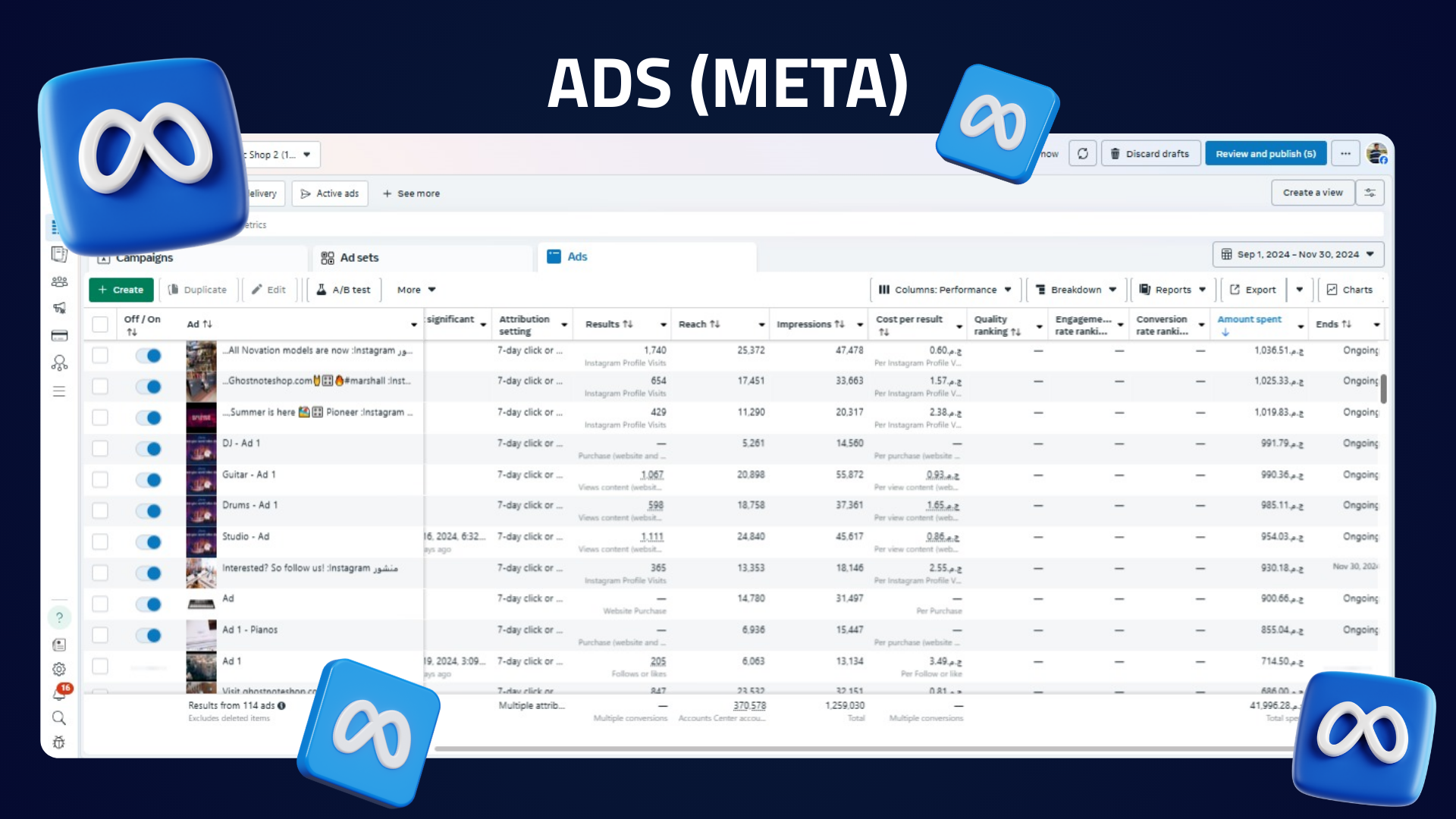
Task: Click the refresh icon near Discard drafts
Action: tap(1082, 154)
